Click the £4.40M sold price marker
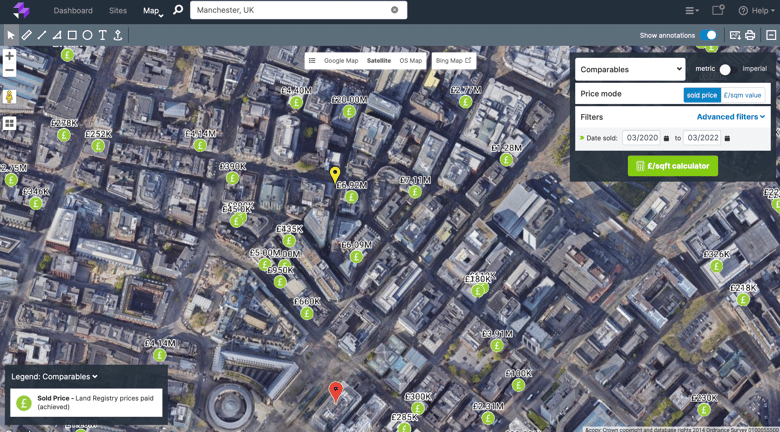 (x=296, y=103)
